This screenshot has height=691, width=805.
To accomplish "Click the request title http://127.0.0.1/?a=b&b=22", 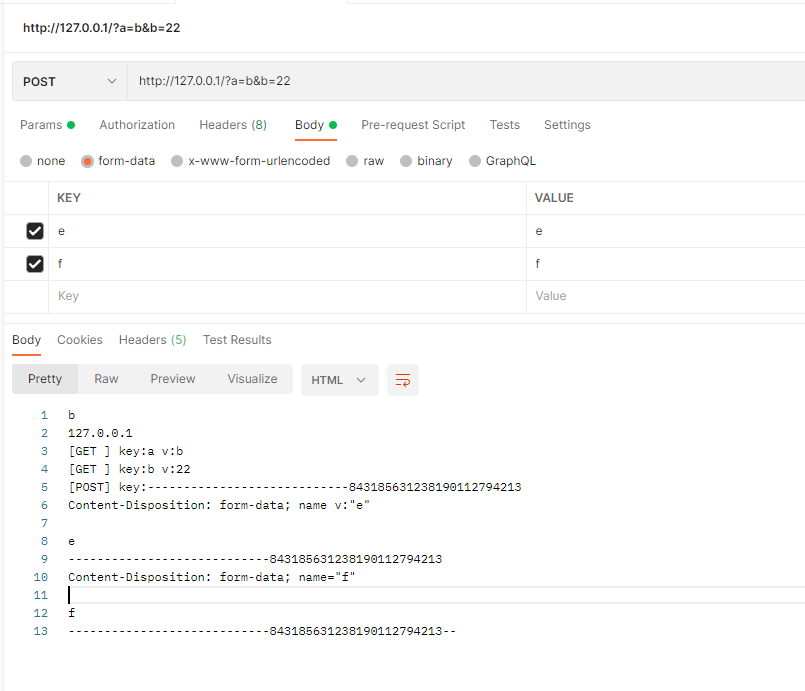I will [102, 28].
